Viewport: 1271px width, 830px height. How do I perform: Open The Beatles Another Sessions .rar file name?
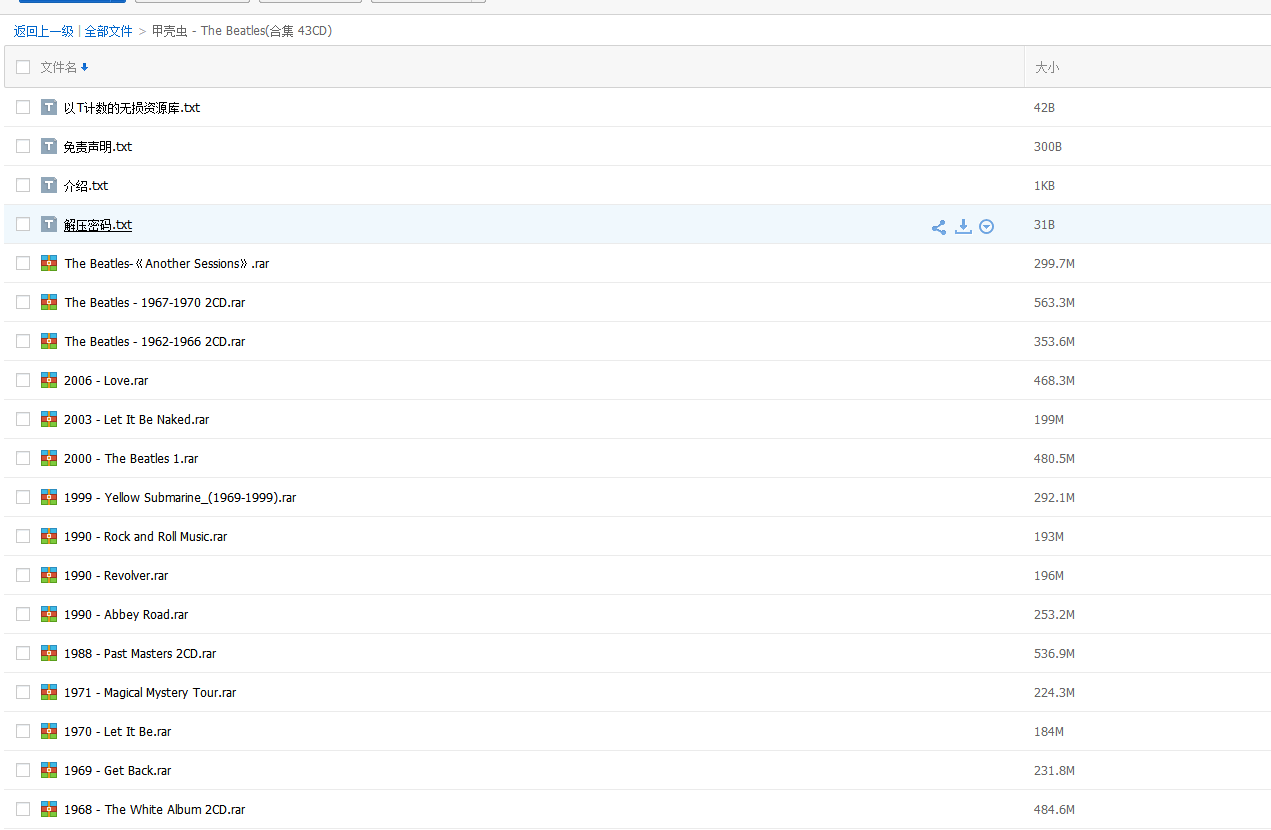[x=167, y=264]
